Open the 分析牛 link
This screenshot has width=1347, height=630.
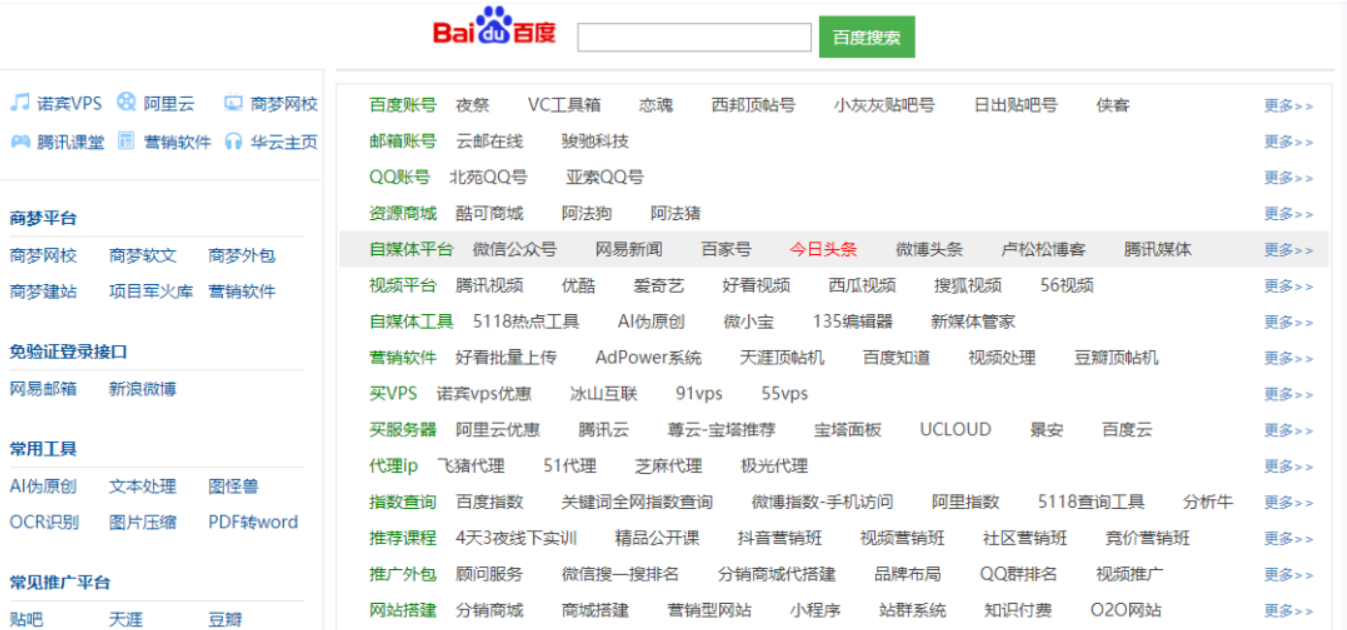tap(1208, 502)
